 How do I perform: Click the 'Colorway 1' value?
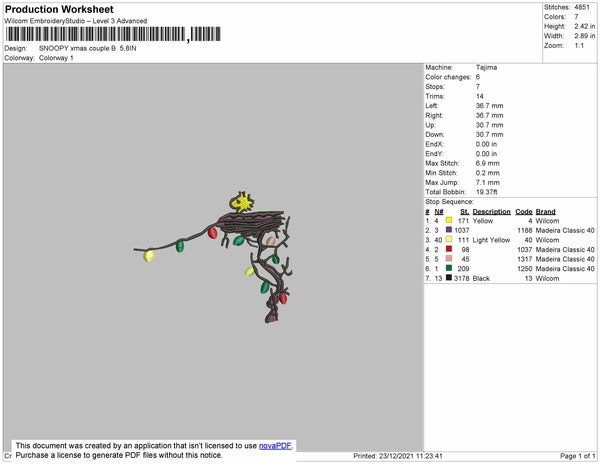(56, 58)
